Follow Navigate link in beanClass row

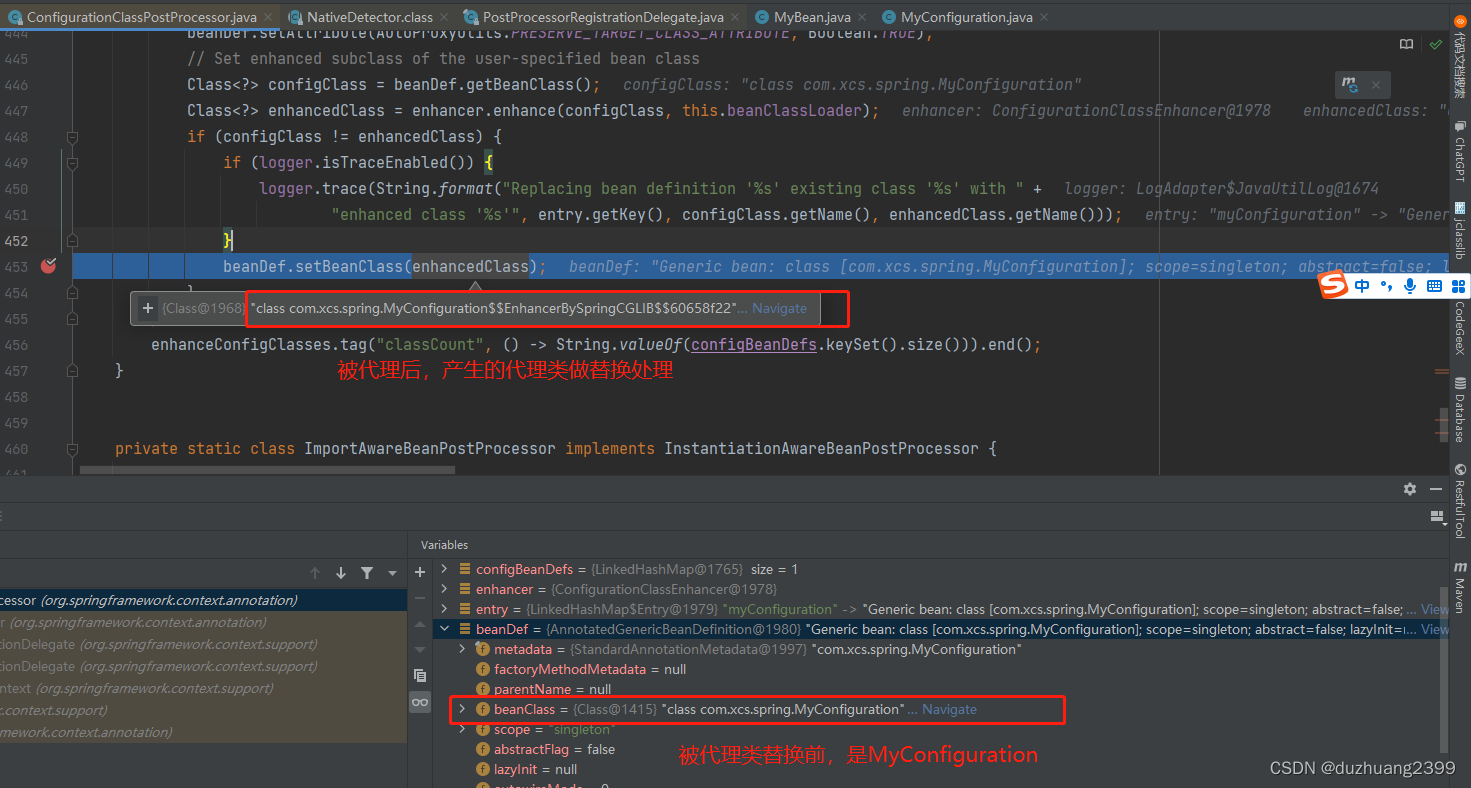pyautogui.click(x=949, y=709)
